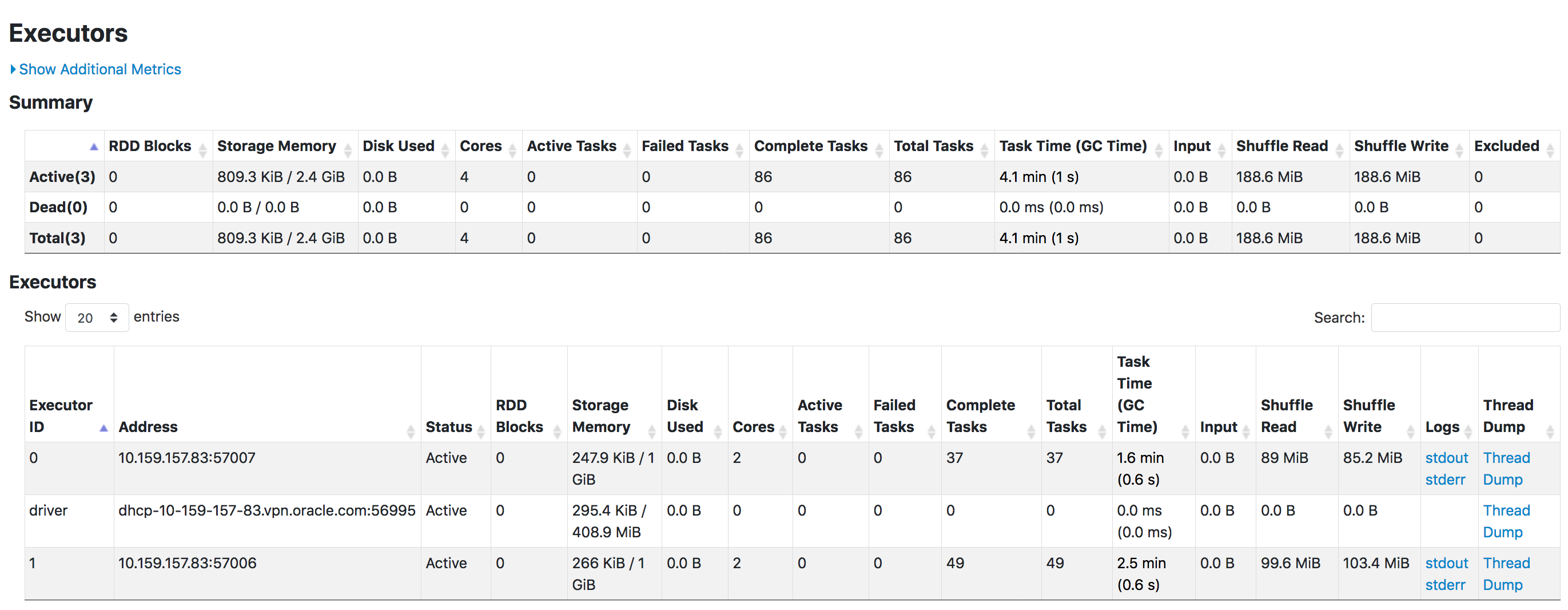Screen dimensions: 1568x610
Task: Sort summary by Active Tasks column
Action: point(579,146)
